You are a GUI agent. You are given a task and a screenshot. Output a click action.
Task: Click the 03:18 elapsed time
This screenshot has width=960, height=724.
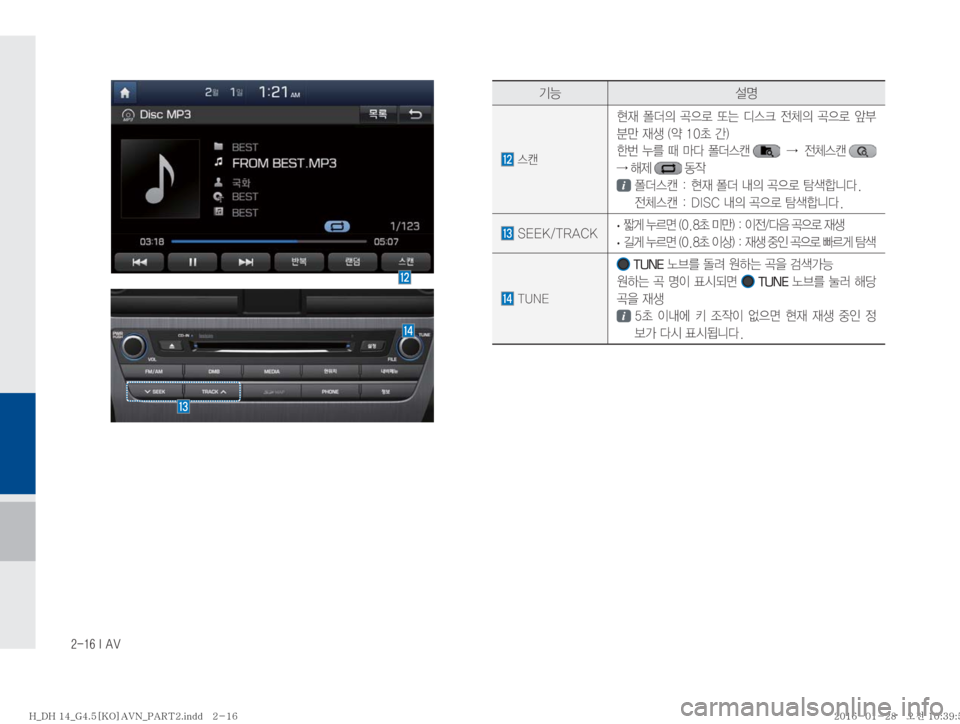click(152, 242)
